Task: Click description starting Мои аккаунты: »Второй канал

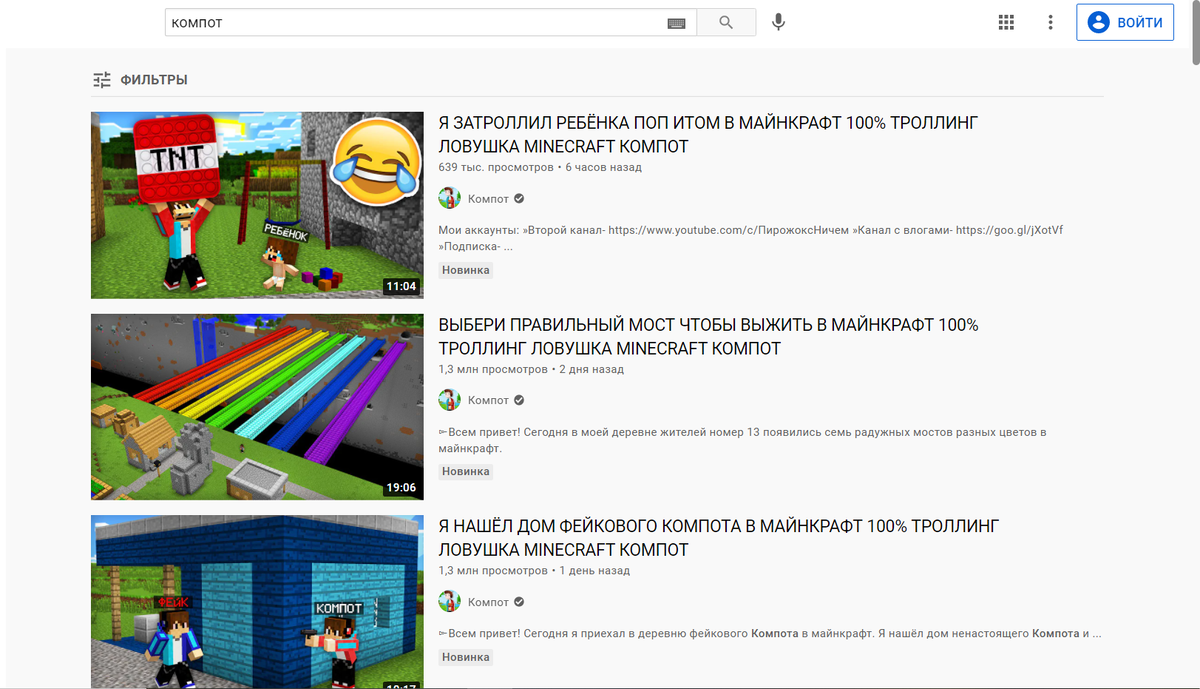Action: pos(751,237)
